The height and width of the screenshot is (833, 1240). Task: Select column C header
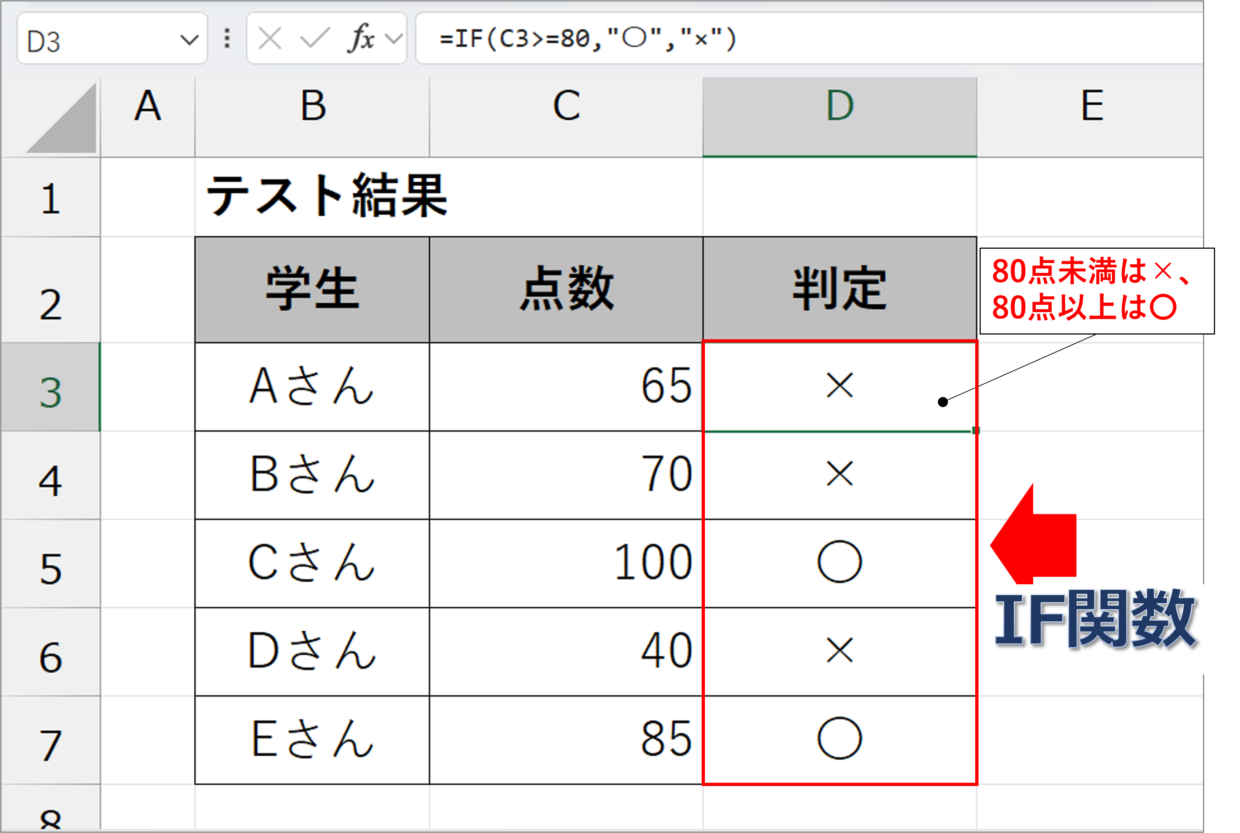pos(566,105)
